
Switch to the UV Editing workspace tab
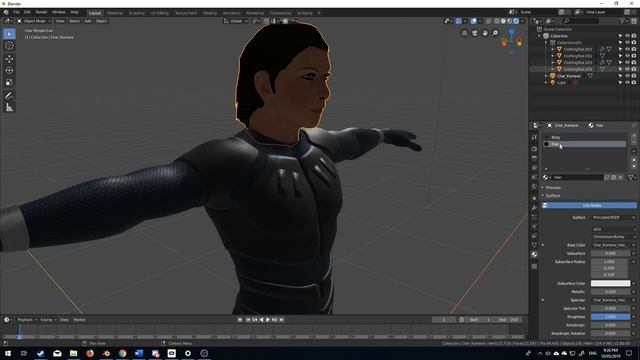point(160,13)
